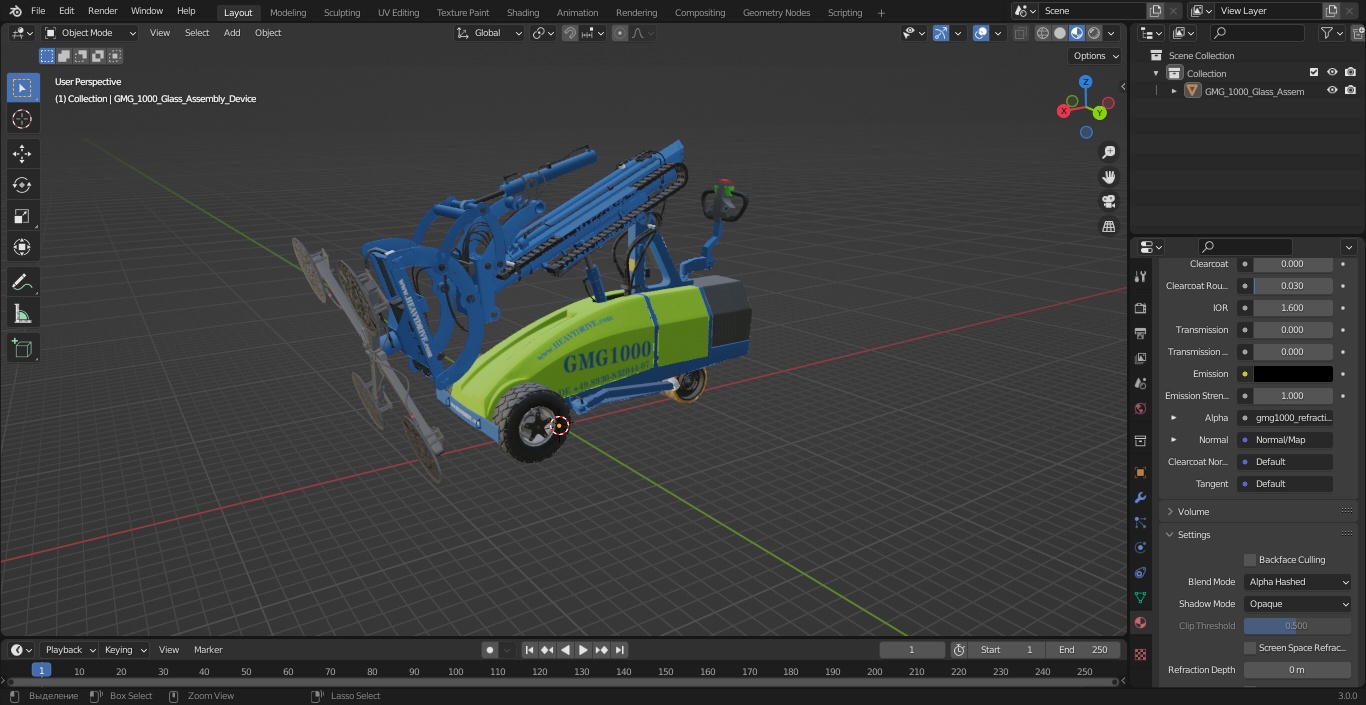Screen dimensions: 1366x705
Task: Open Shadow Mode Opaque dropdown
Action: coord(1298,604)
